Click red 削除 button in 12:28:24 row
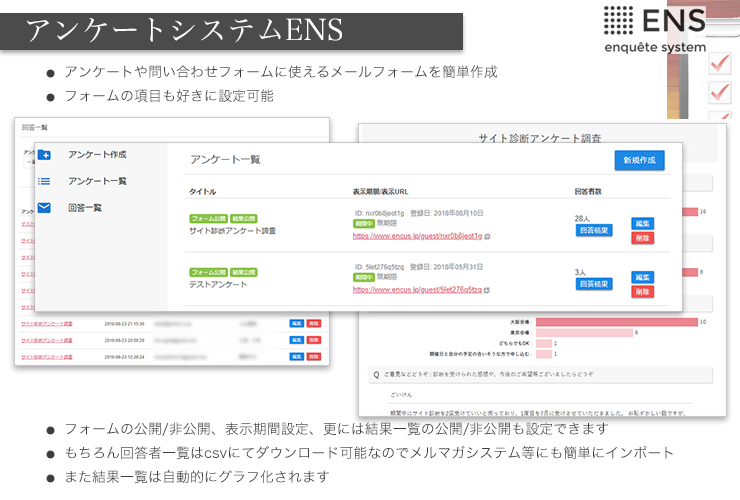Viewport: 740px width, 500px height. point(314,356)
